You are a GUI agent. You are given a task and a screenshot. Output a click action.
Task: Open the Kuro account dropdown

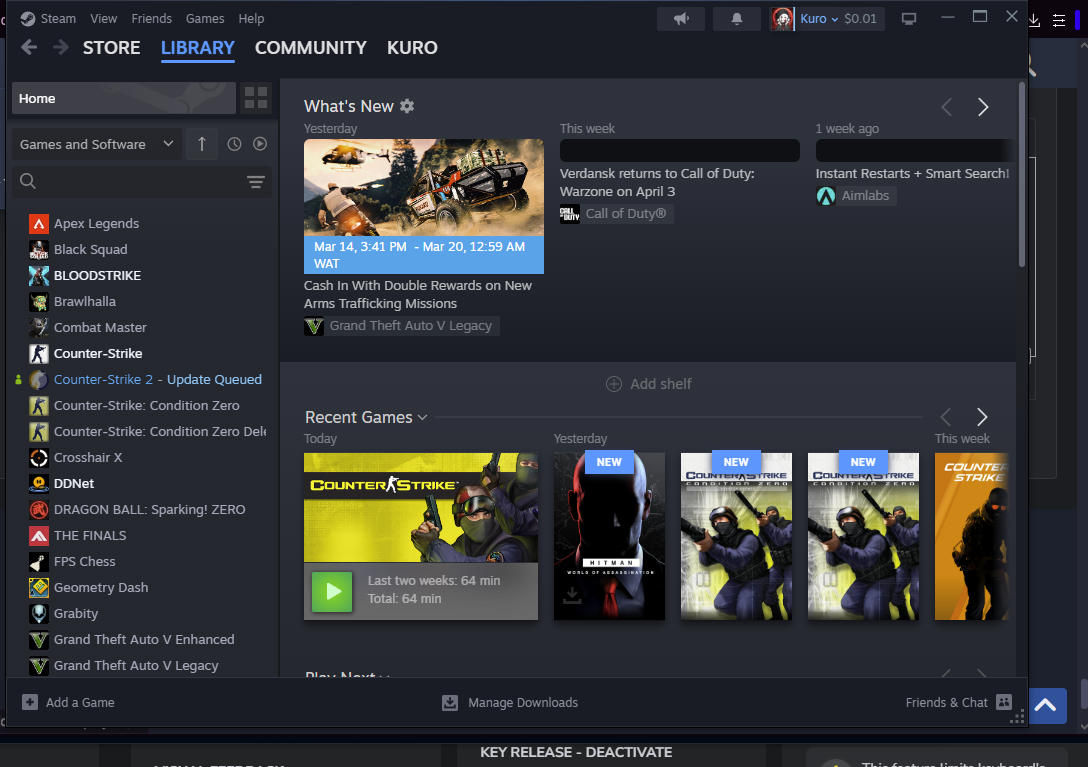(826, 19)
